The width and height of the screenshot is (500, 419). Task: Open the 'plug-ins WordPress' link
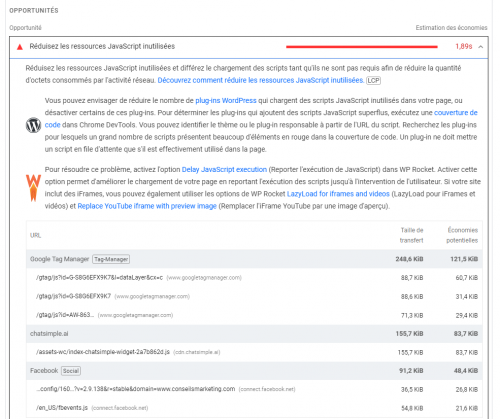click(x=226, y=101)
